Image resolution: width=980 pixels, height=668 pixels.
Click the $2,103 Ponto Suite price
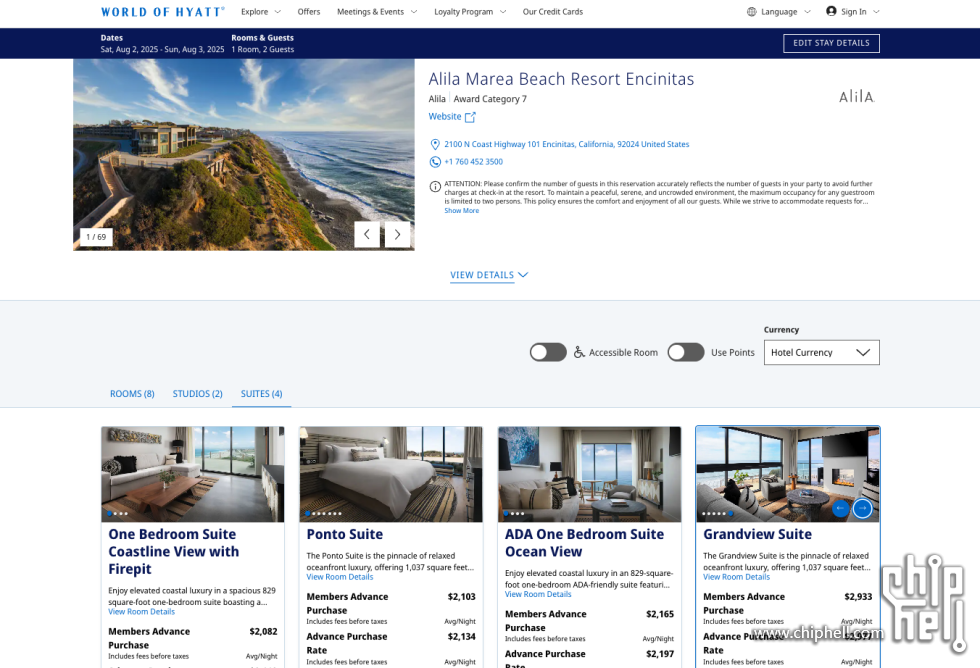click(x=461, y=597)
